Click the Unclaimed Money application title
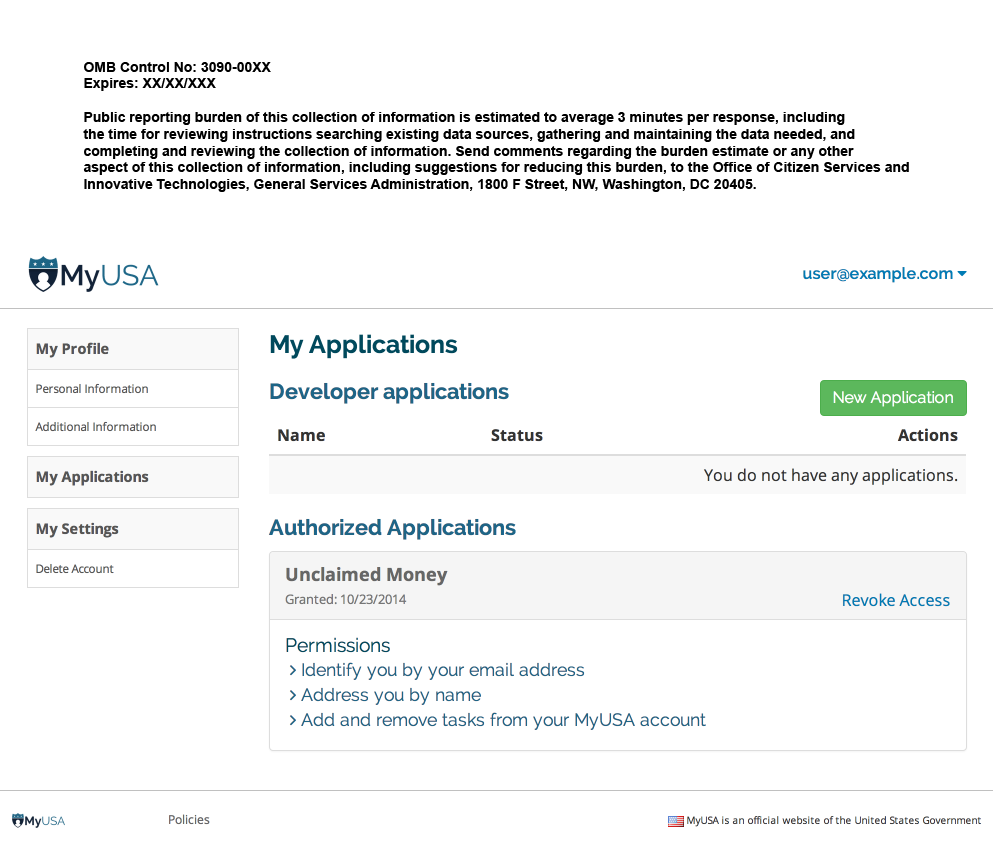Screen dimensions: 993x850 coord(366,575)
